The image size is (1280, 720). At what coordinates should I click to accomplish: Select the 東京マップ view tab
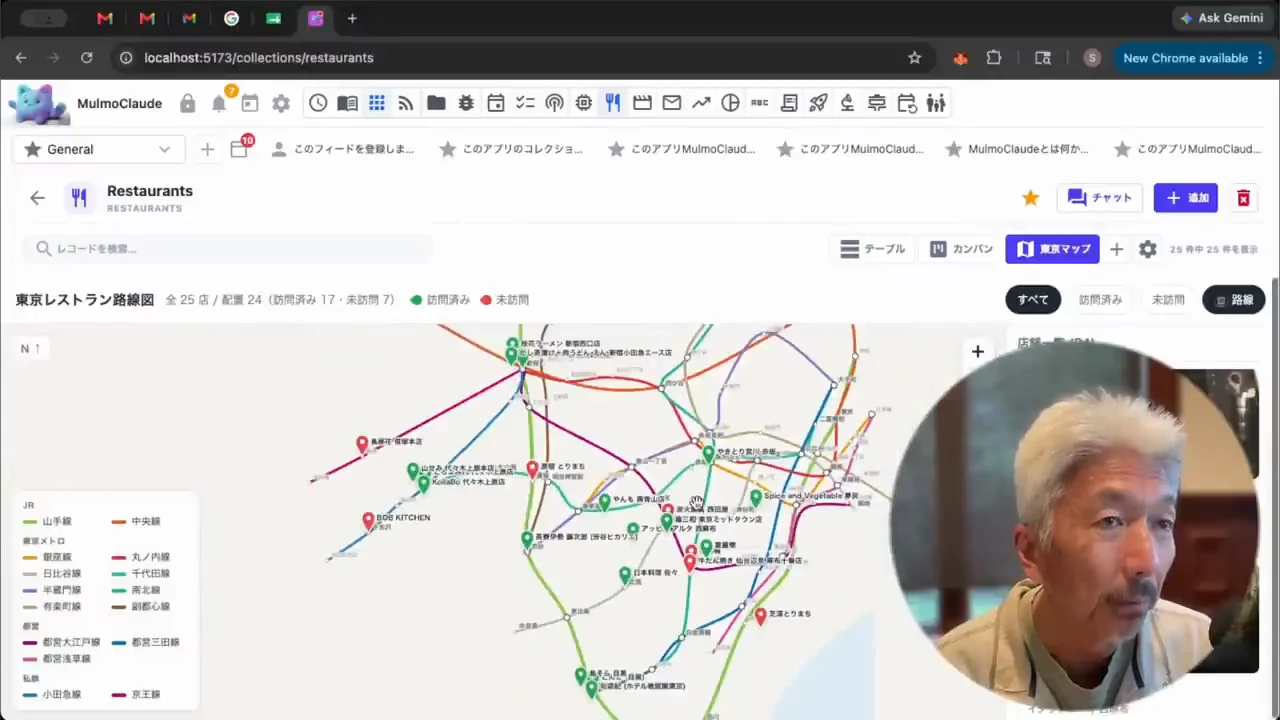coord(1053,249)
